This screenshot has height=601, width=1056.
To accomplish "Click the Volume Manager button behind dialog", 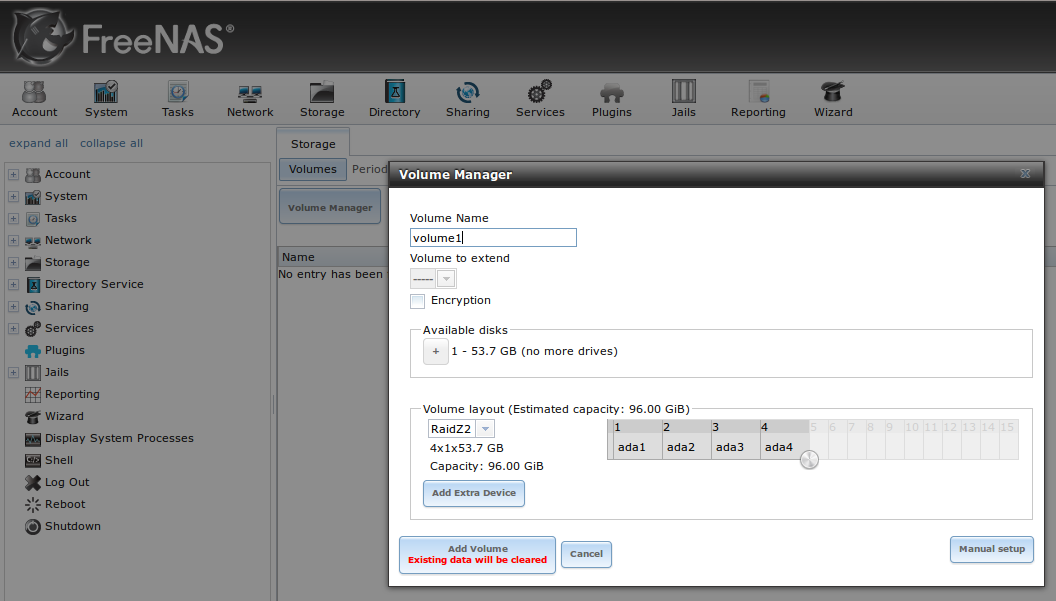I will [x=330, y=208].
